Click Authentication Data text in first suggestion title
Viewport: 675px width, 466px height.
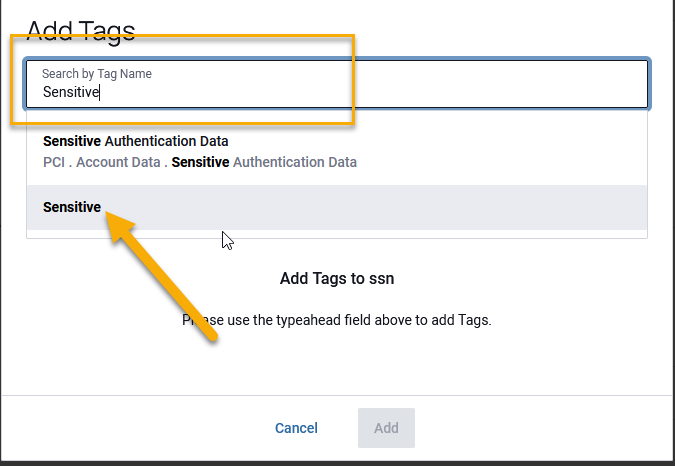tap(166, 141)
